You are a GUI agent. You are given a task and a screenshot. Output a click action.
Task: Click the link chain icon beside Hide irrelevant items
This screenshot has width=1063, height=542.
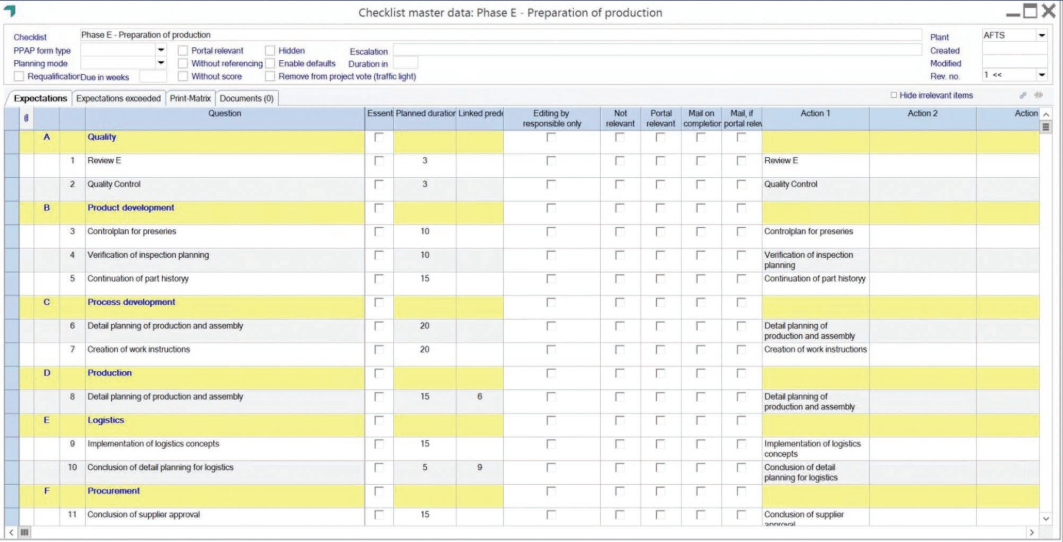(1023, 96)
